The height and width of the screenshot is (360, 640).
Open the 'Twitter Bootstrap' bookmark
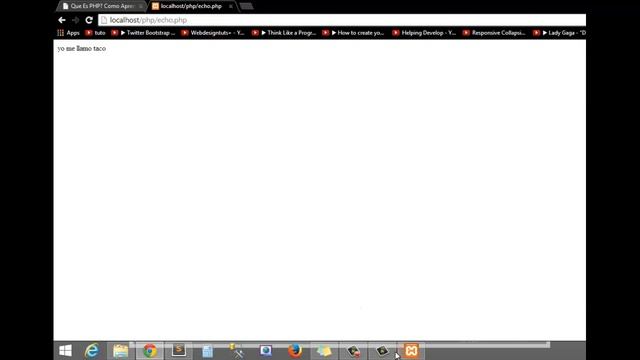pyautogui.click(x=143, y=33)
